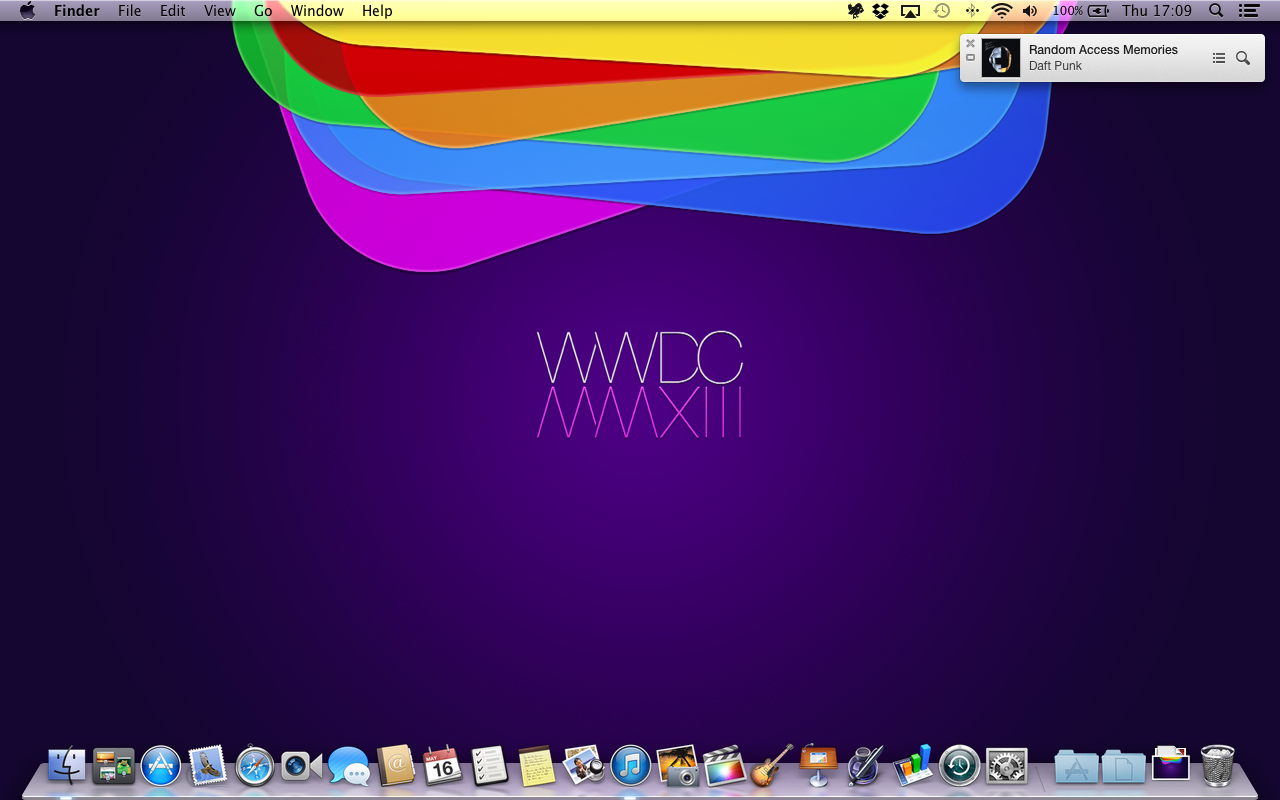Launch Safari from the Dock
This screenshot has width=1280, height=800.
click(255, 766)
